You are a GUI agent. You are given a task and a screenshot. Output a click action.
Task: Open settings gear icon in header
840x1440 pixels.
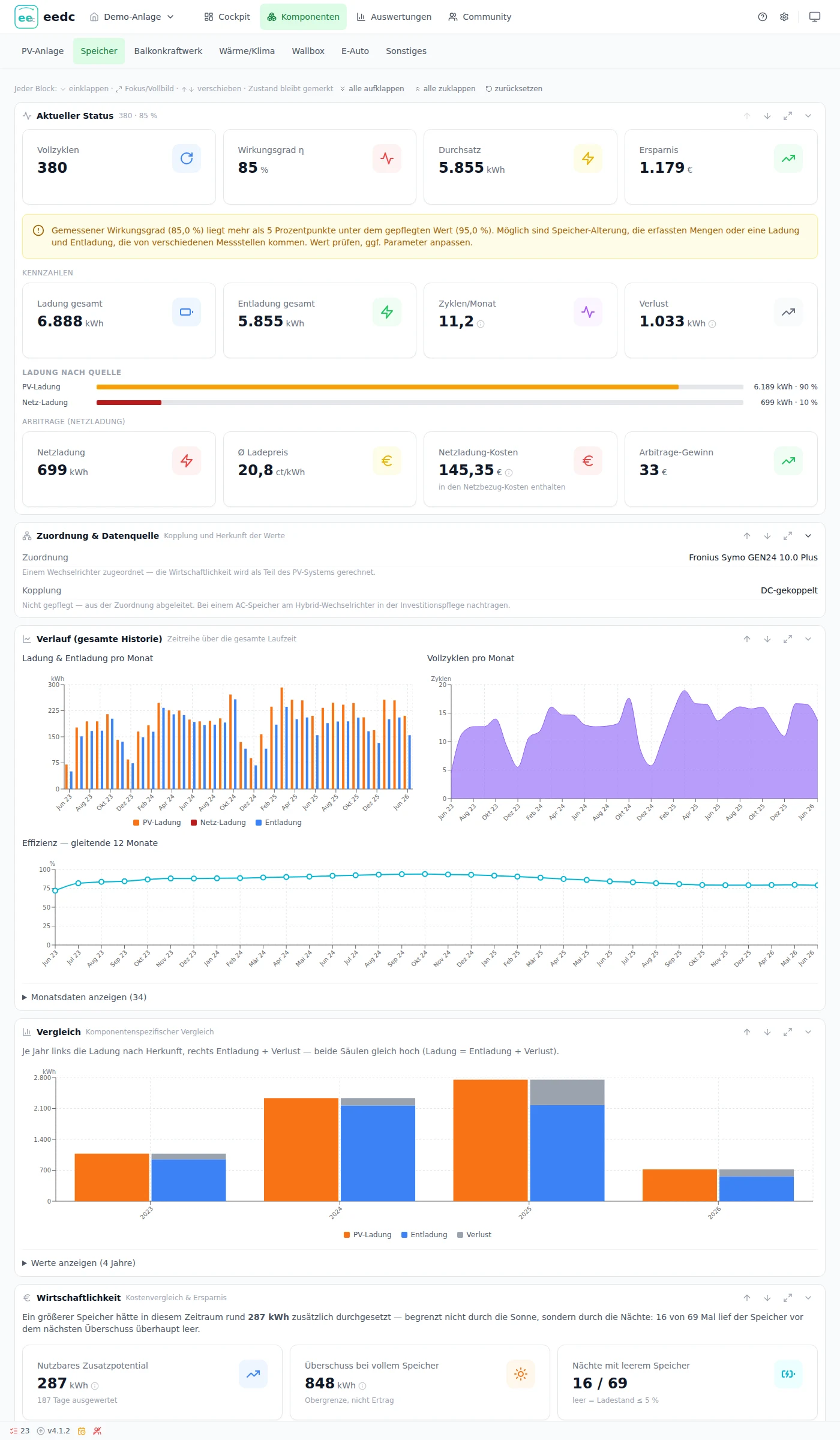point(784,17)
